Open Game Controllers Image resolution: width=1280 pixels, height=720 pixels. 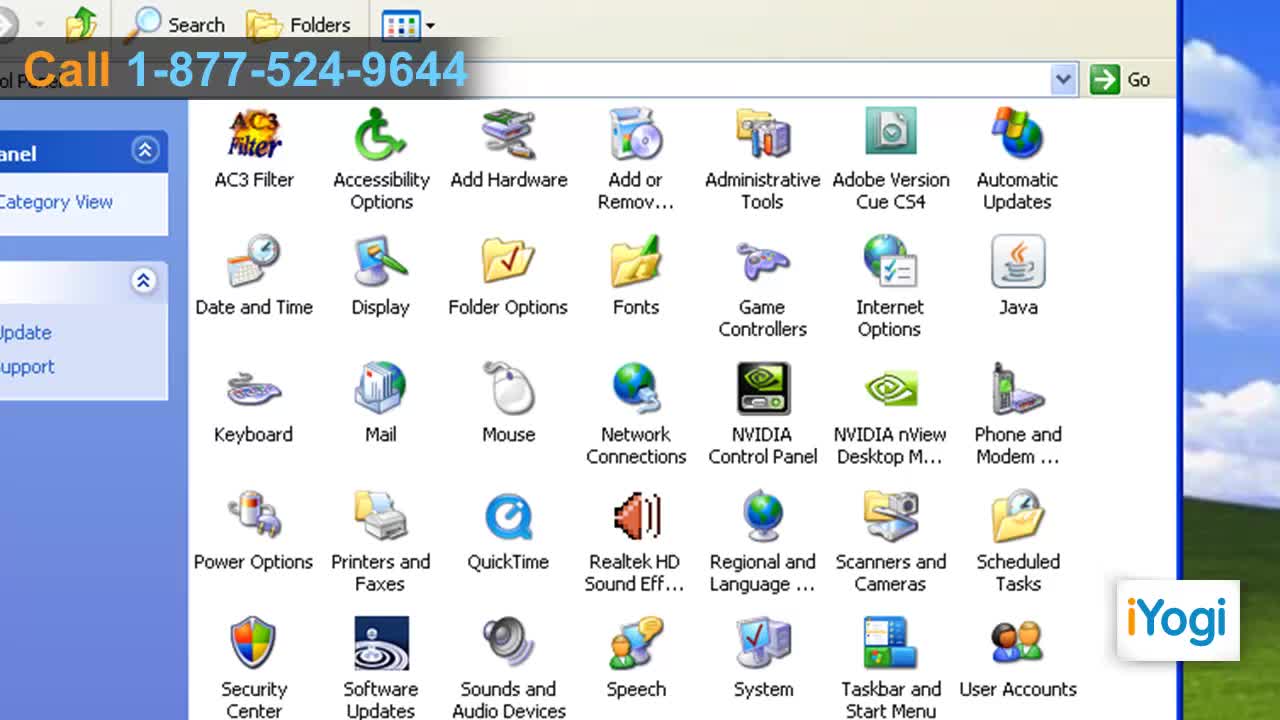(762, 287)
